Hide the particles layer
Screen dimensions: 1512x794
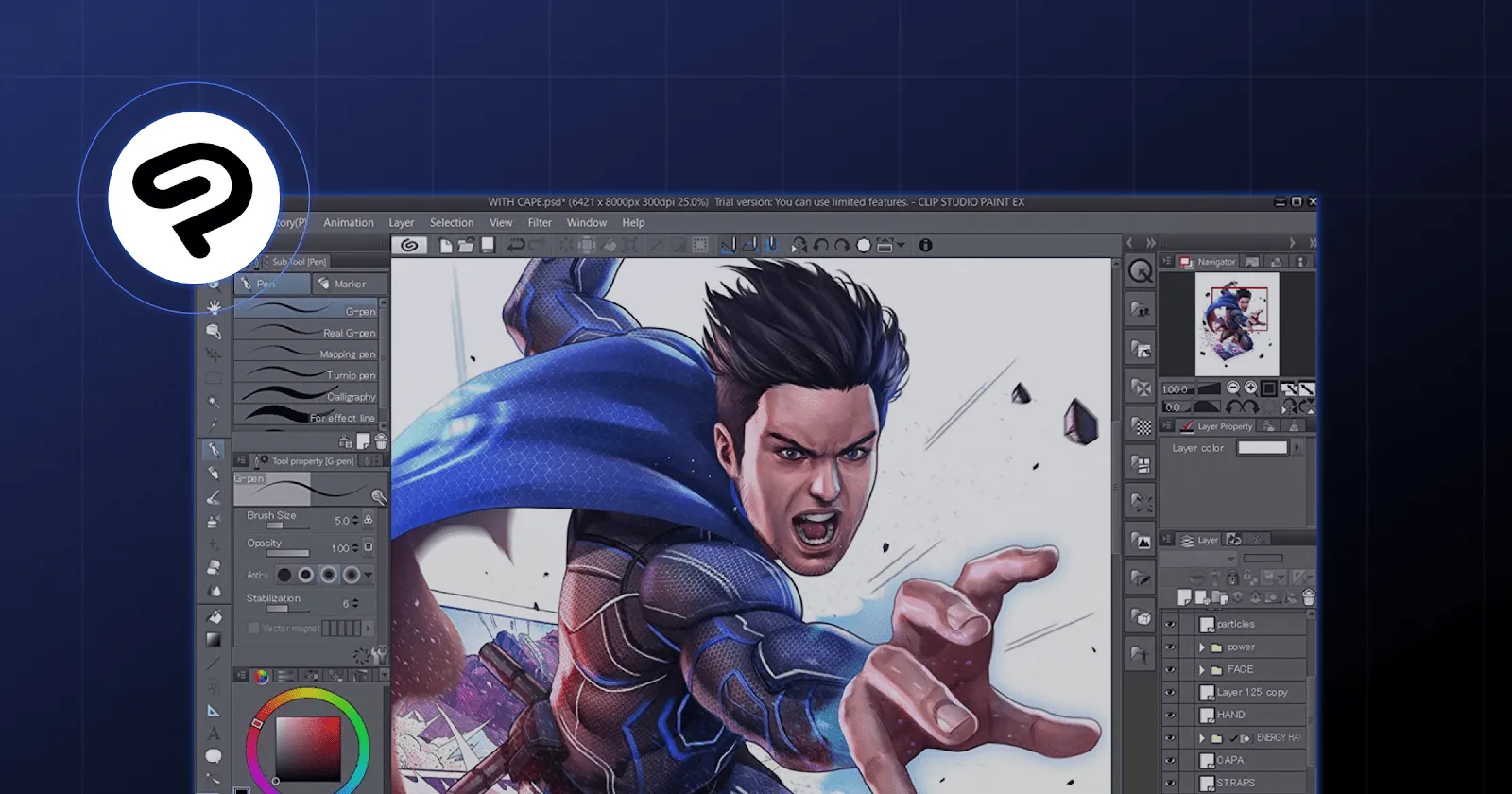pos(1170,624)
